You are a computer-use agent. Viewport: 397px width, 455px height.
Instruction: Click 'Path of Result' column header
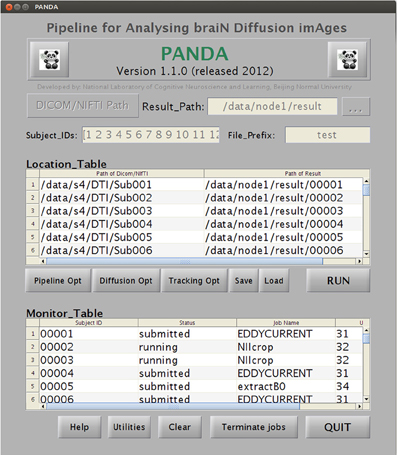pos(287,173)
